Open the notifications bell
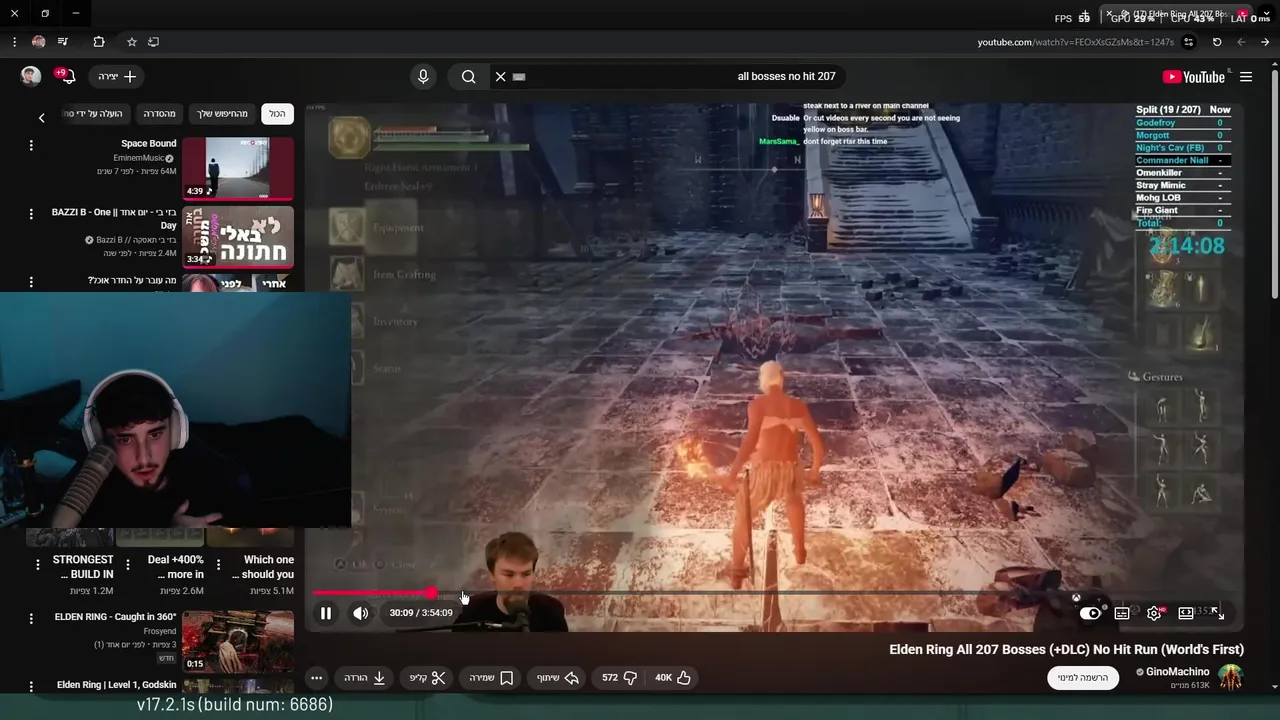The height and width of the screenshot is (720, 1280). (70, 77)
